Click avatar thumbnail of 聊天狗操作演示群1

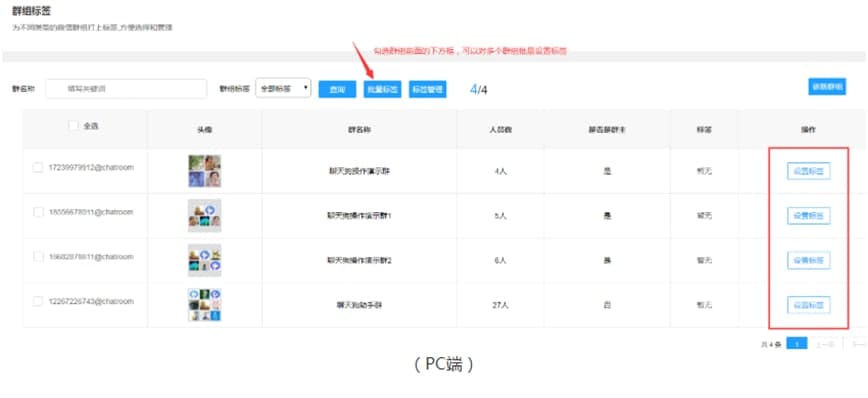click(204, 216)
